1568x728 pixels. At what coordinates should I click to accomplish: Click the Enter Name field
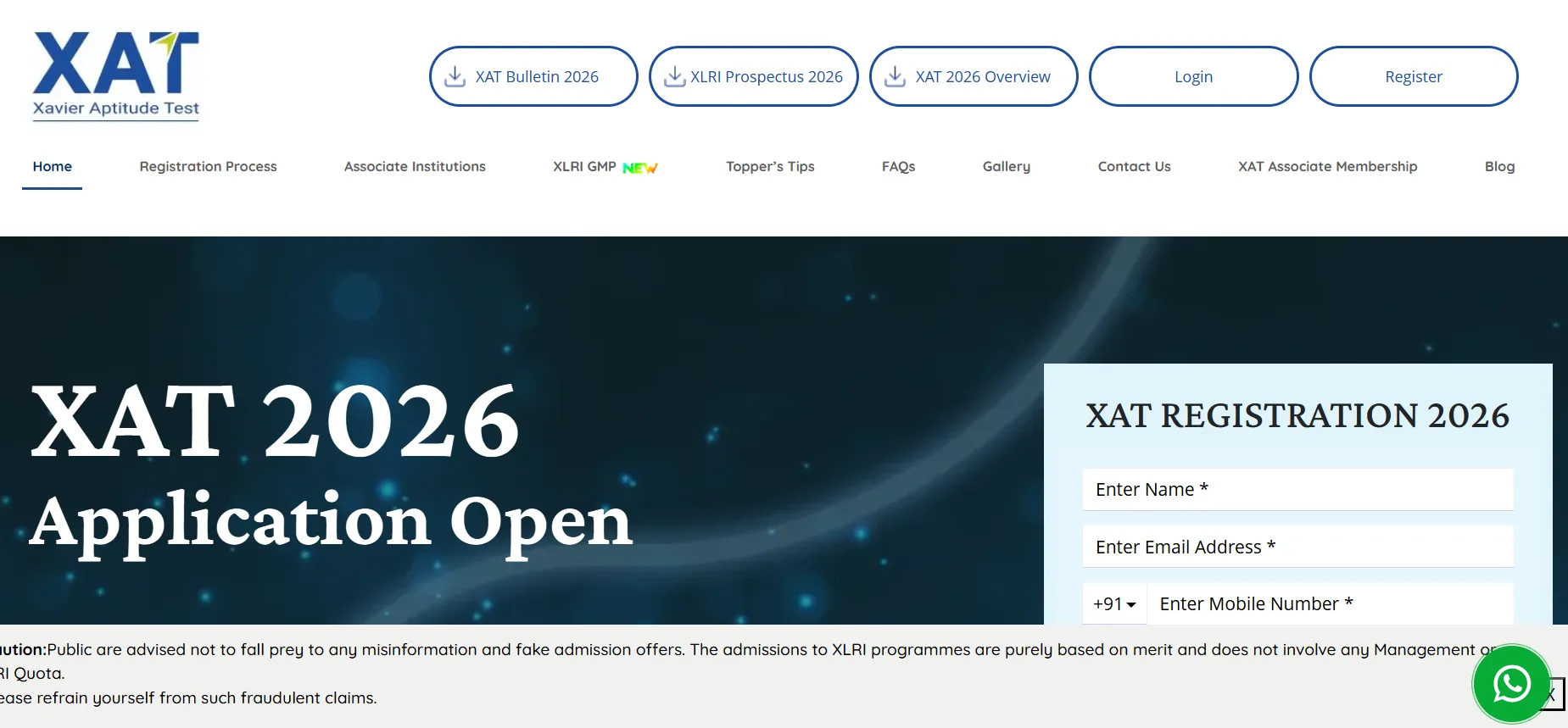click(x=1297, y=490)
